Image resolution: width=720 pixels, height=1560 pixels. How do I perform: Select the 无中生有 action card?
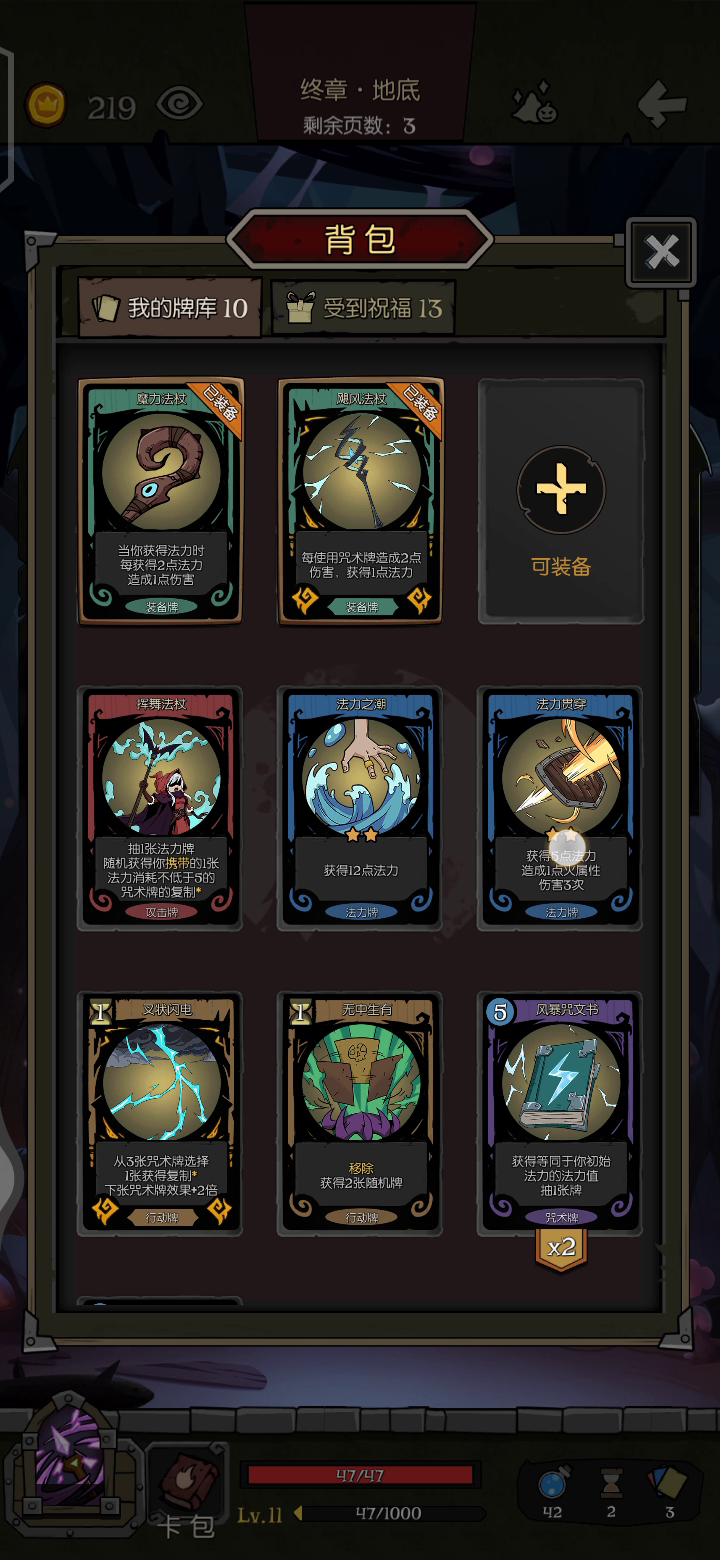coord(361,1114)
